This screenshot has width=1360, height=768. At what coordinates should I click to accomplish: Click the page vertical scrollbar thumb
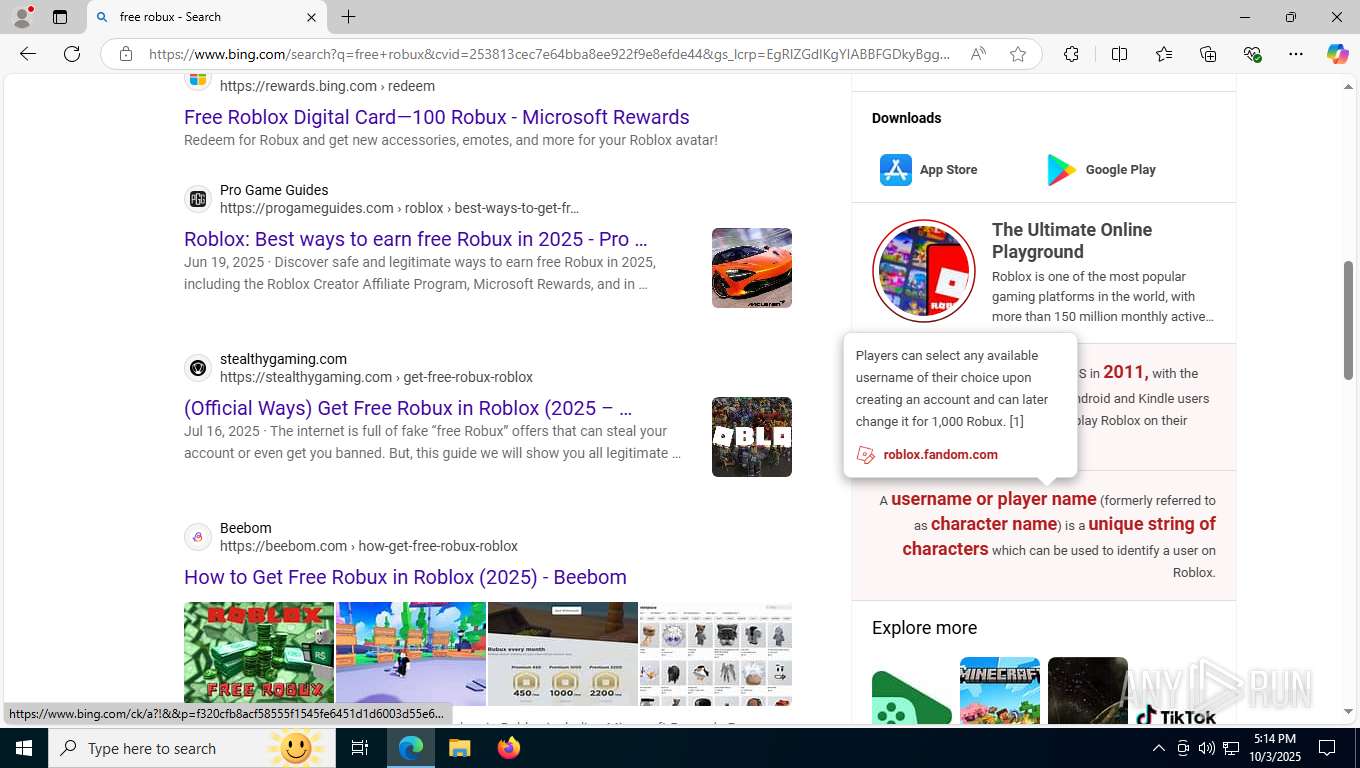click(1348, 320)
